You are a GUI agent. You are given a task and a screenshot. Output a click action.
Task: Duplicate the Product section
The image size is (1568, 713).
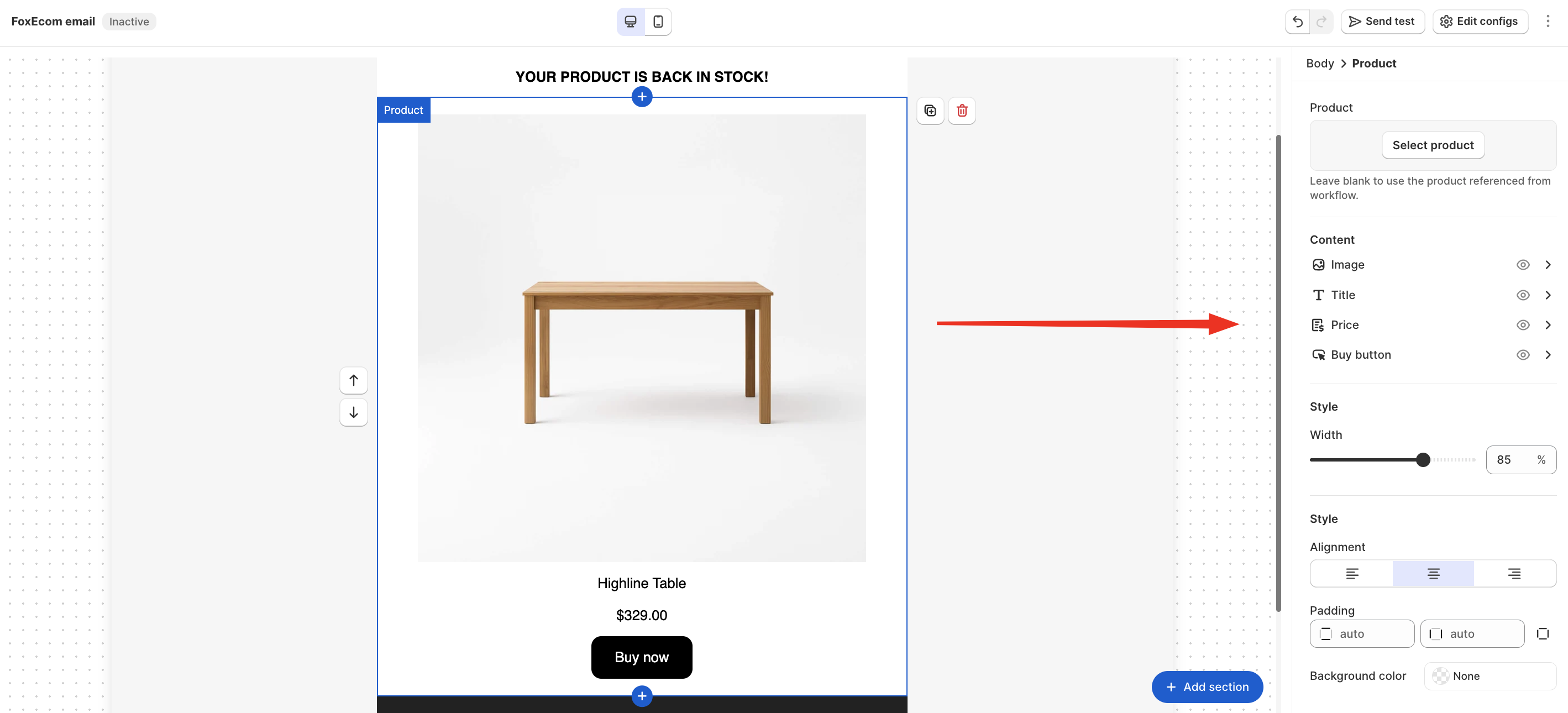(930, 111)
